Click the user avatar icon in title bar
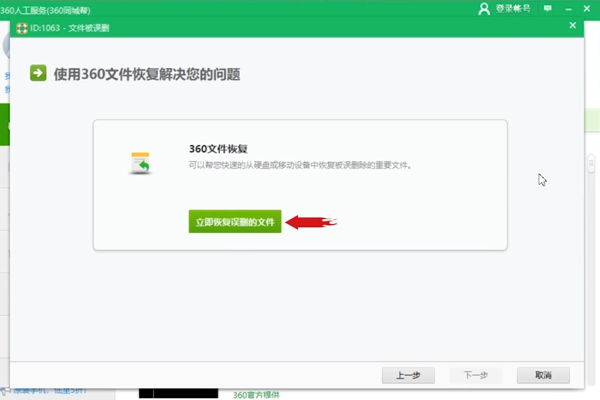The height and width of the screenshot is (400, 600). 484,8
